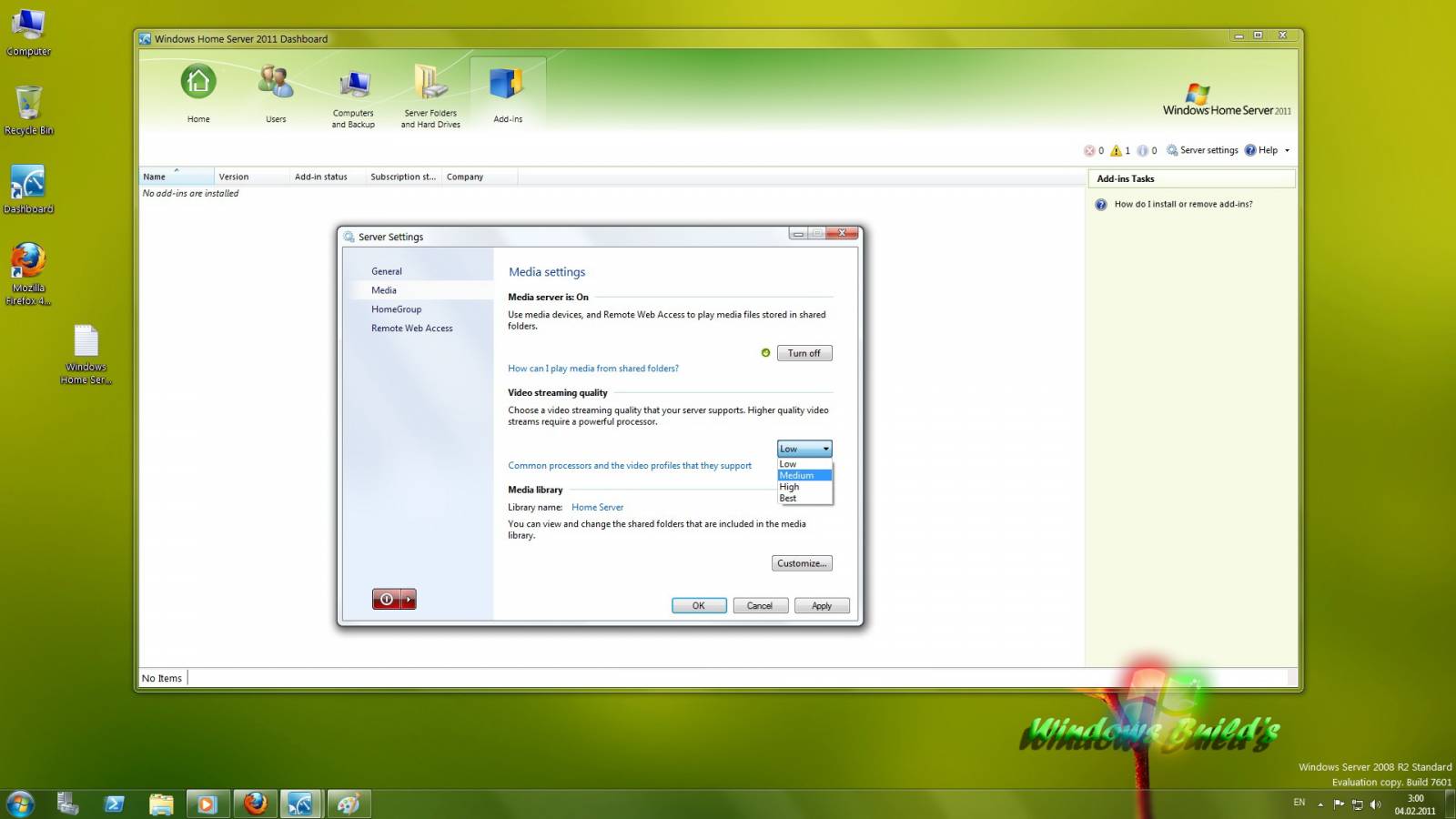The width and height of the screenshot is (1456, 819).
Task: Confirm Server Settings with OK
Action: 699,606
